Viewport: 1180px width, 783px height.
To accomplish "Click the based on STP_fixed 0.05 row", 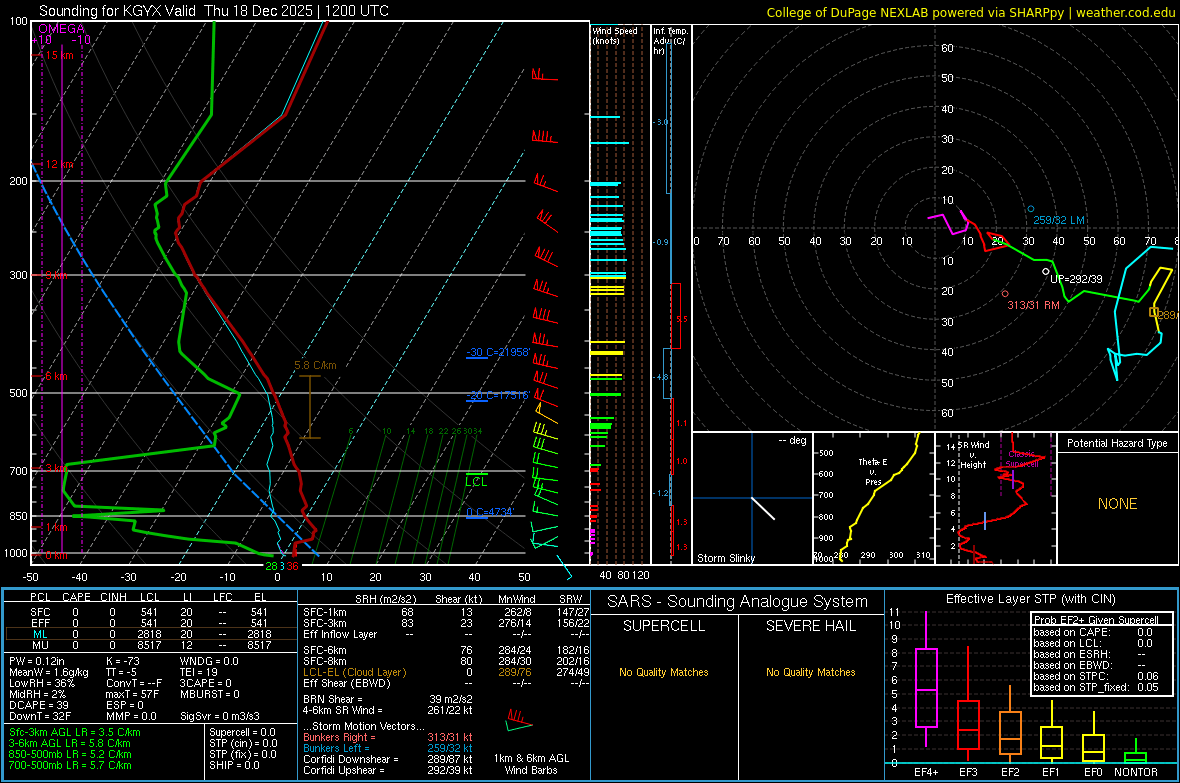I will coord(1096,687).
